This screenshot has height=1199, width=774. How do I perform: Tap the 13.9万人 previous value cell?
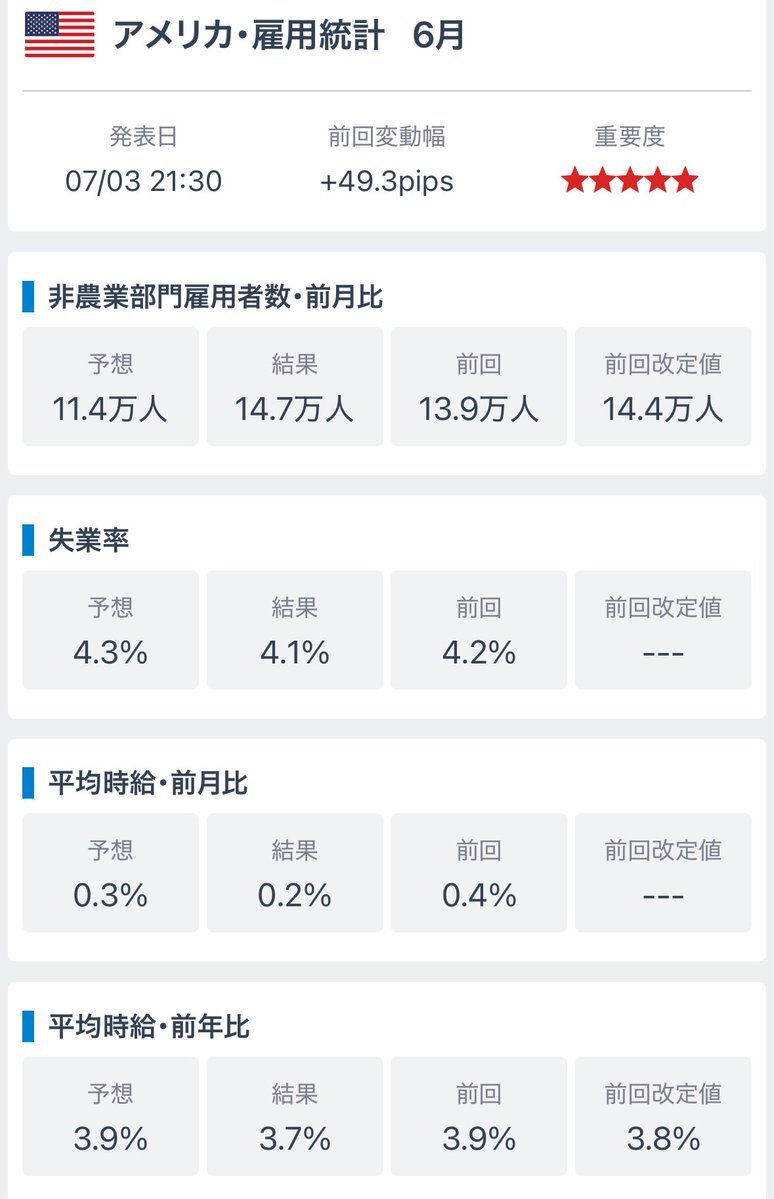click(x=479, y=386)
